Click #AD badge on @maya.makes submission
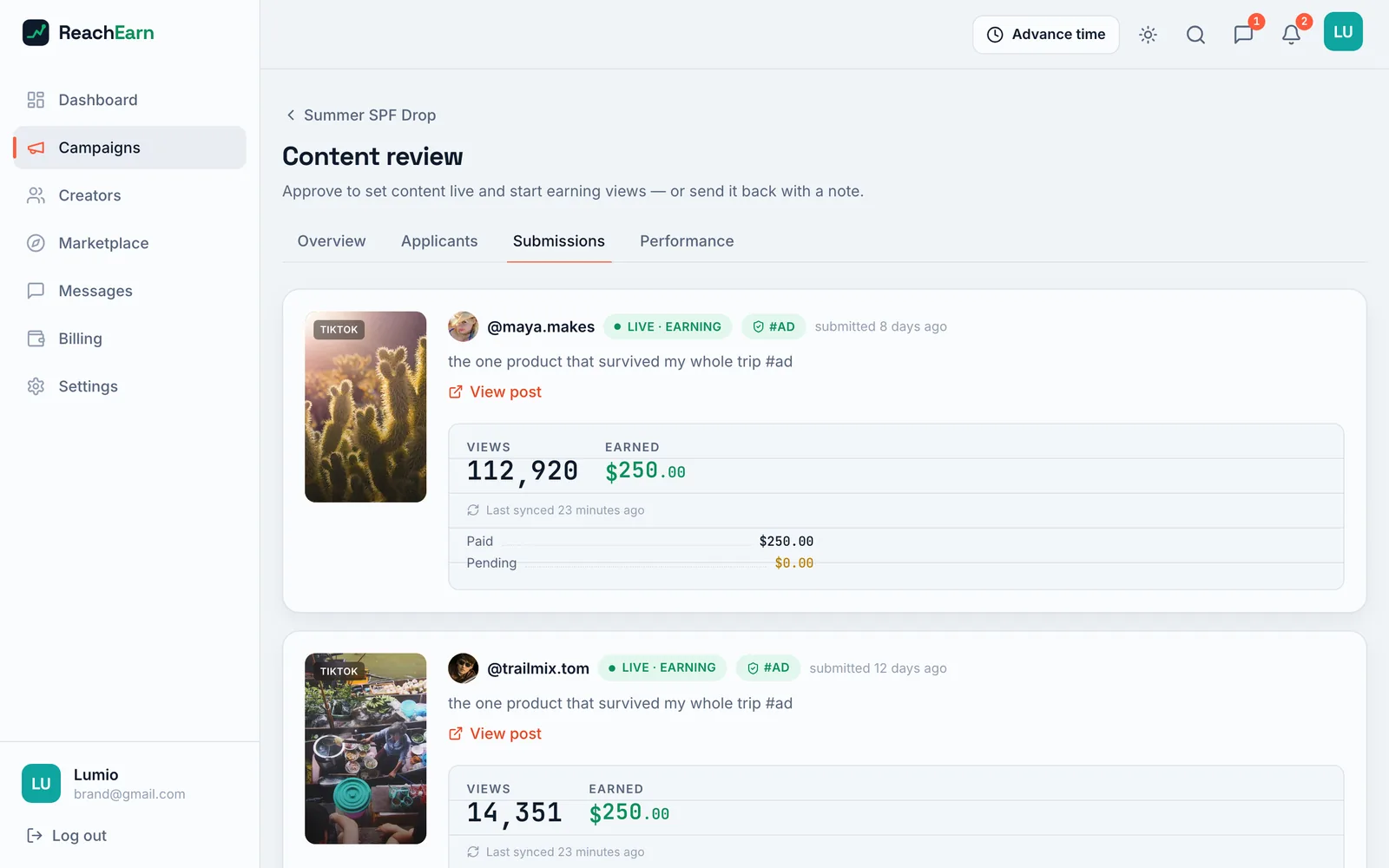 click(773, 326)
